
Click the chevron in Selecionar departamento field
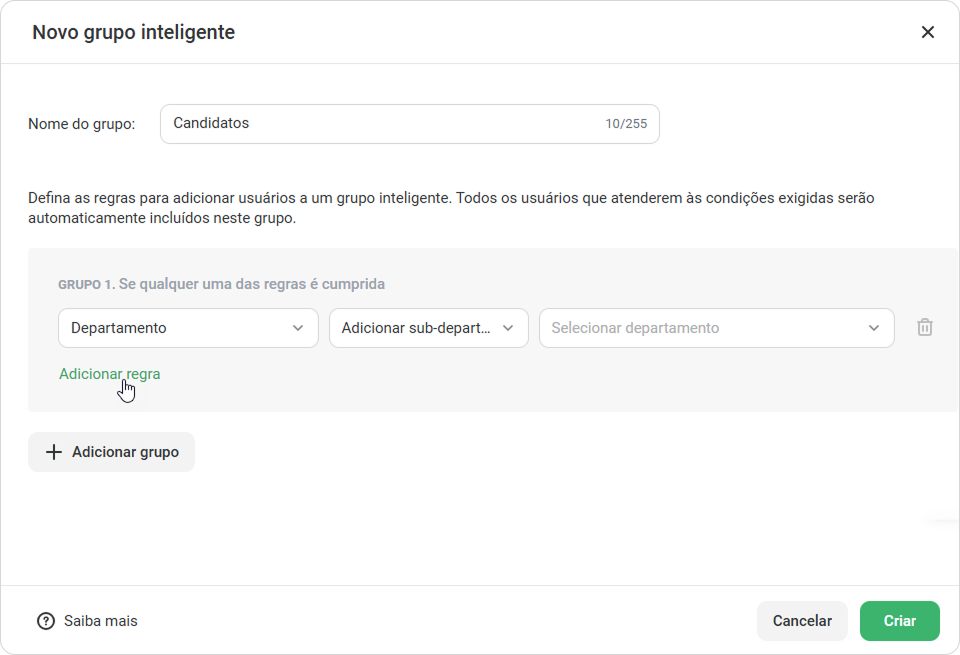(x=874, y=328)
